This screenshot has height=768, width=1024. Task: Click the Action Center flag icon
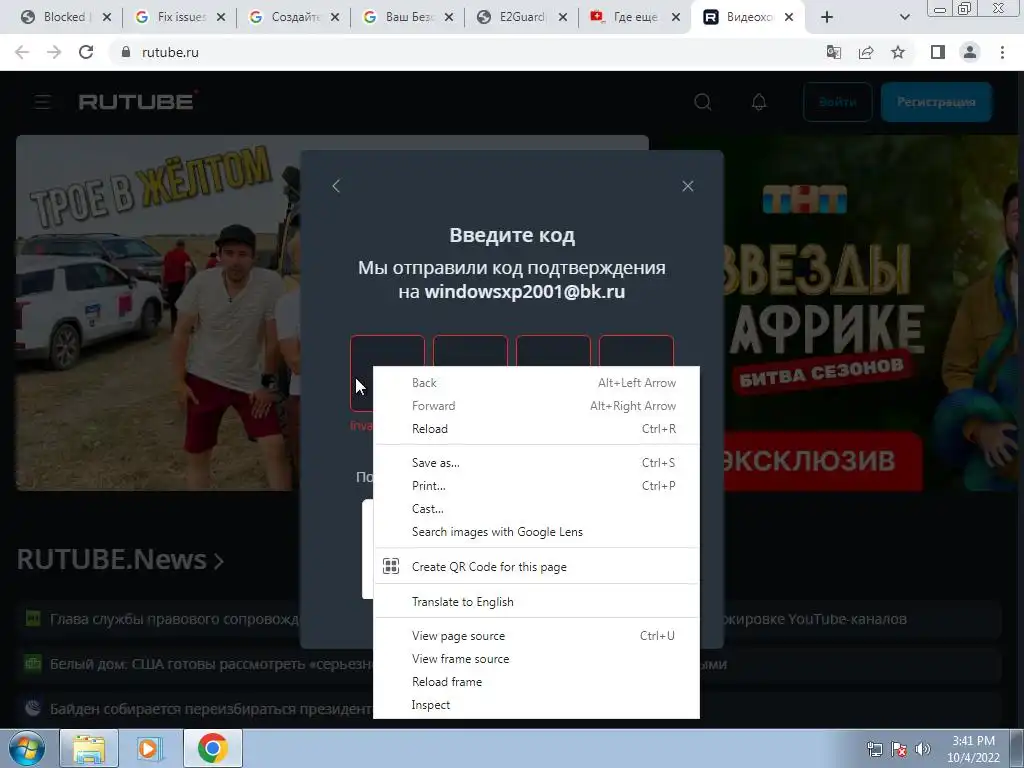pos(899,749)
